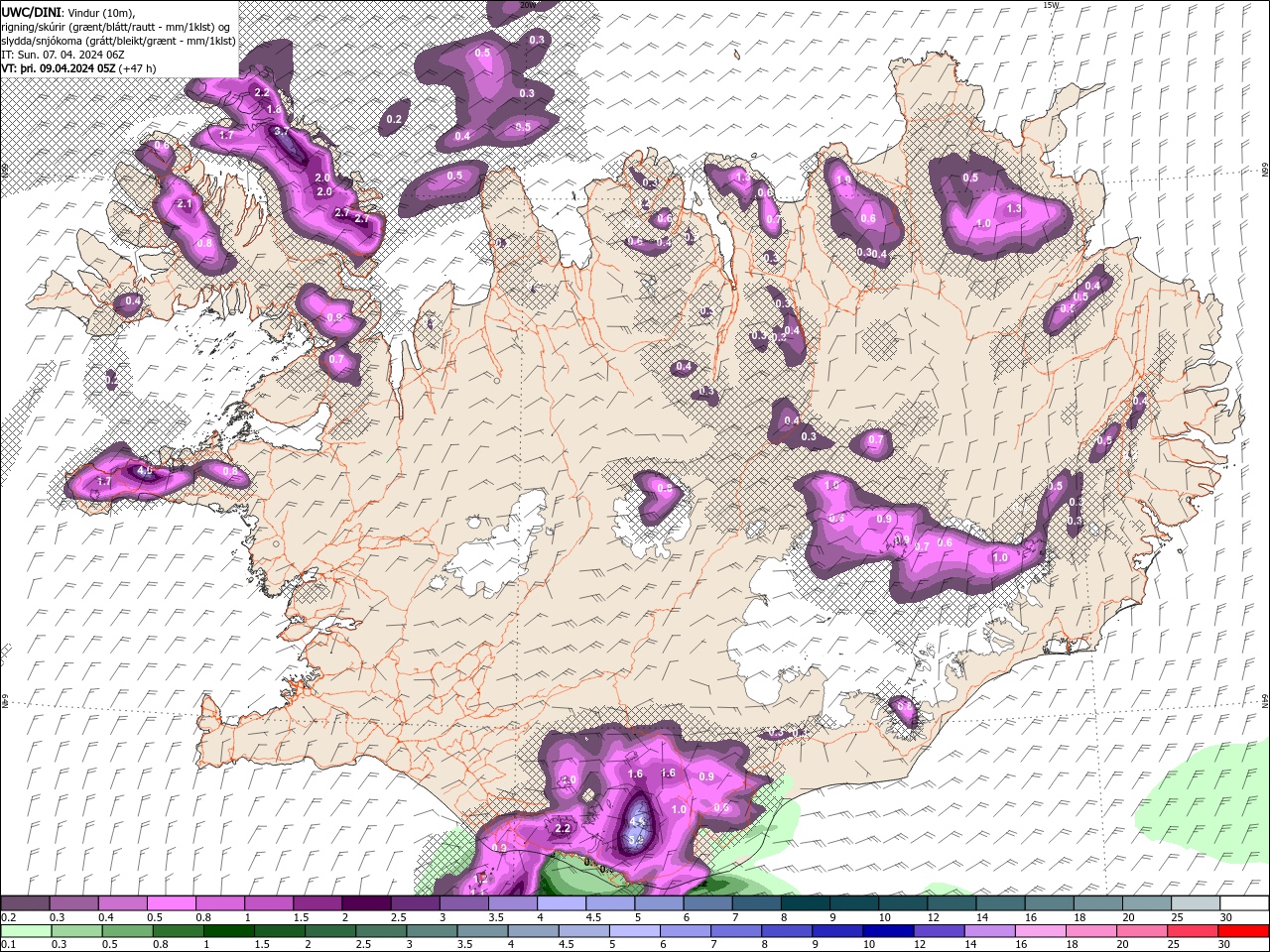
Task: Select the pale grey 25 snow legend swatch
Action: (x=1195, y=903)
